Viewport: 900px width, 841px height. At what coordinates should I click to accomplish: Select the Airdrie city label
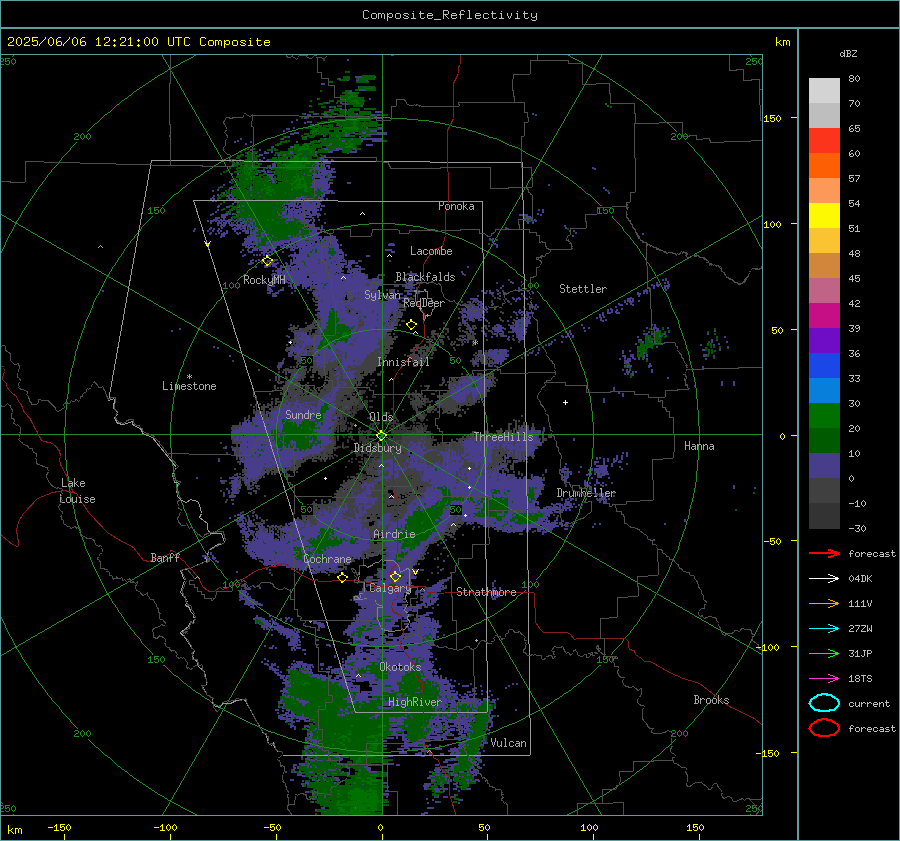tap(394, 534)
